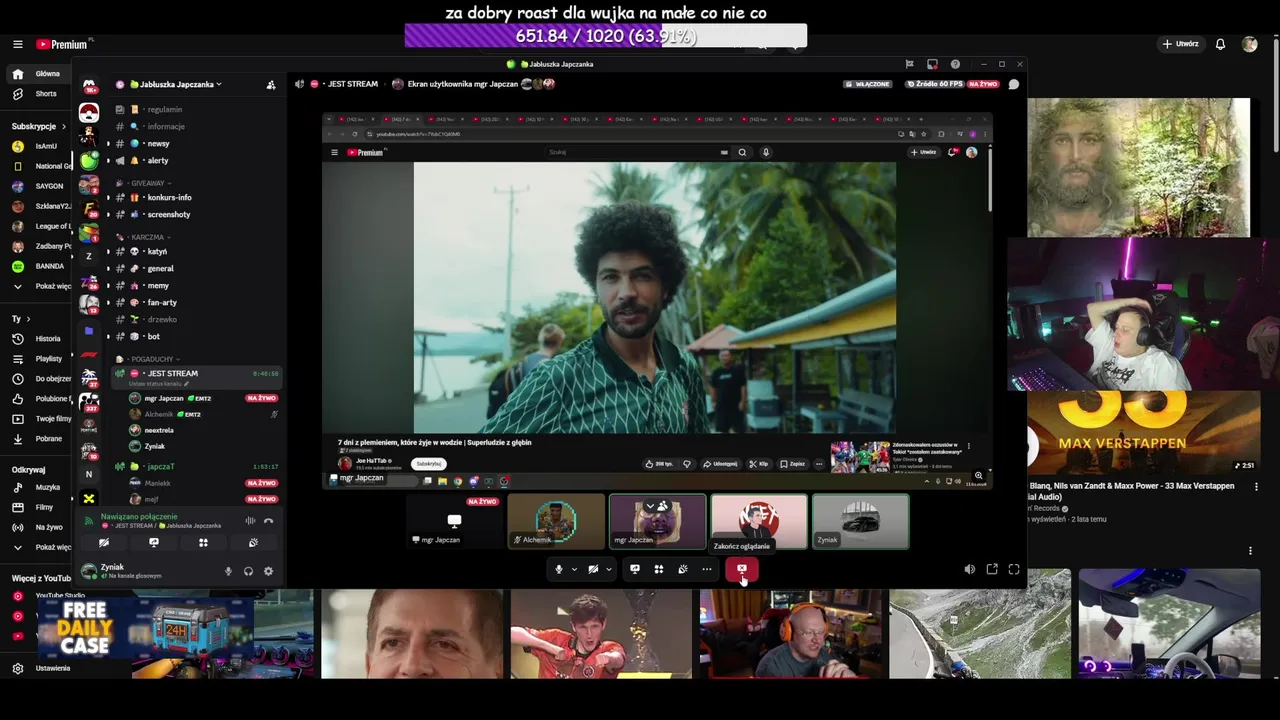Click the YouTube Utwórz button
This screenshot has width=1280, height=720.
pos(1181,44)
